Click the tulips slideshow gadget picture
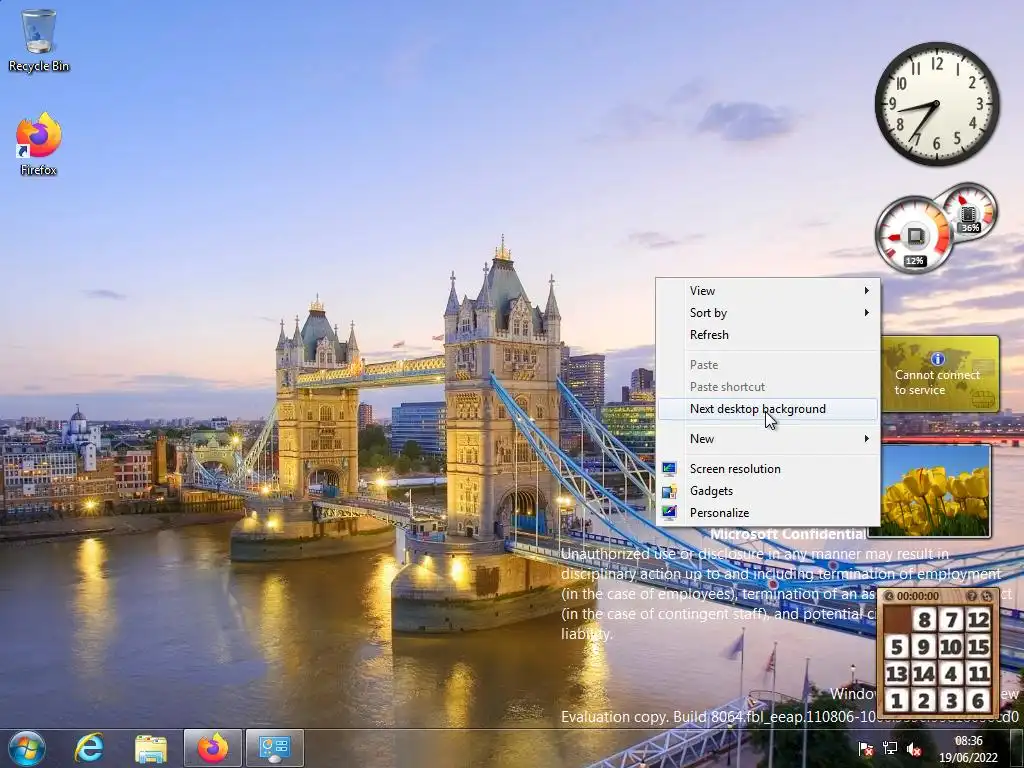 click(x=935, y=490)
